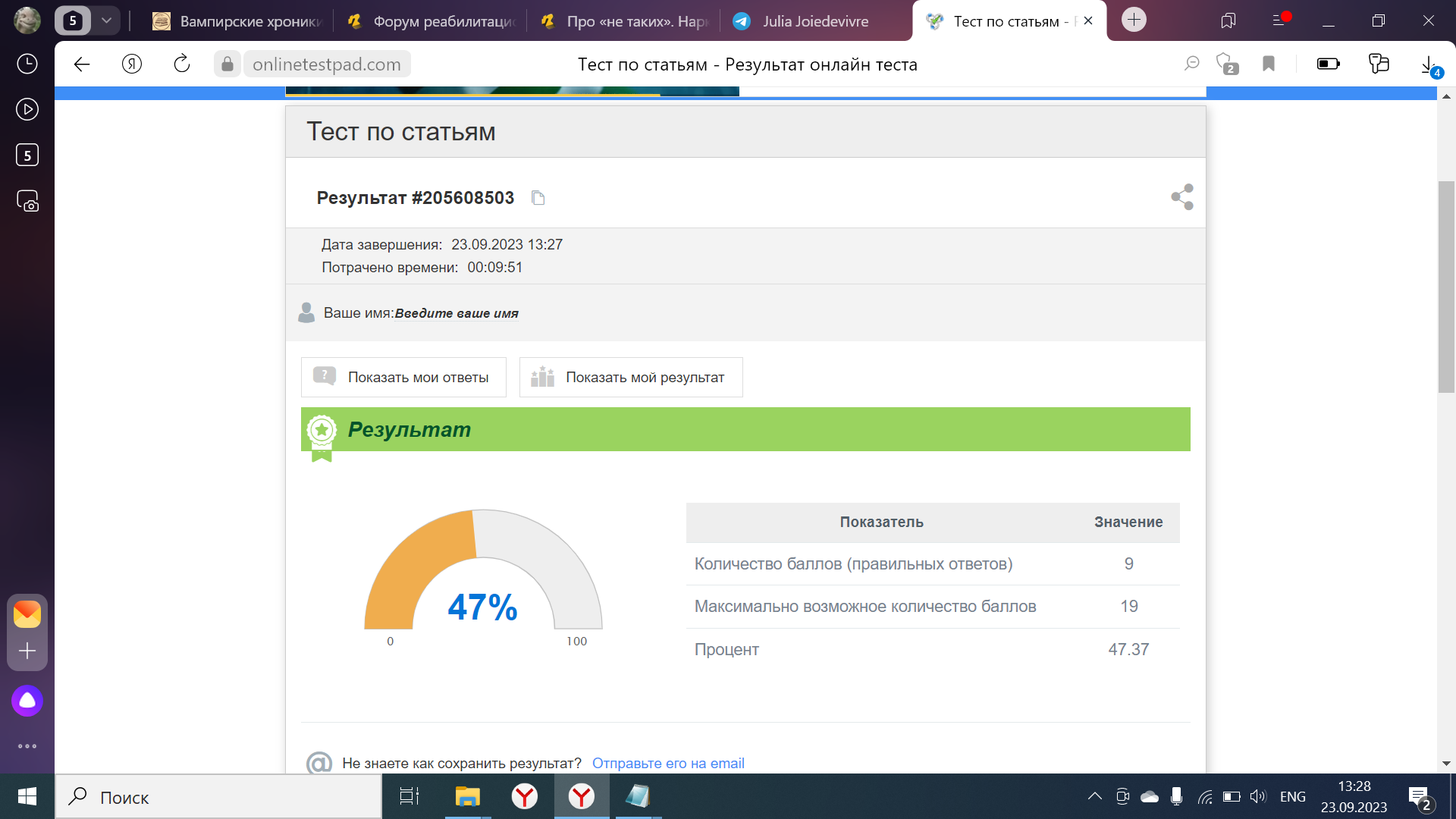Click the share icon for result
This screenshot has width=1456, height=819.
pyautogui.click(x=1182, y=197)
